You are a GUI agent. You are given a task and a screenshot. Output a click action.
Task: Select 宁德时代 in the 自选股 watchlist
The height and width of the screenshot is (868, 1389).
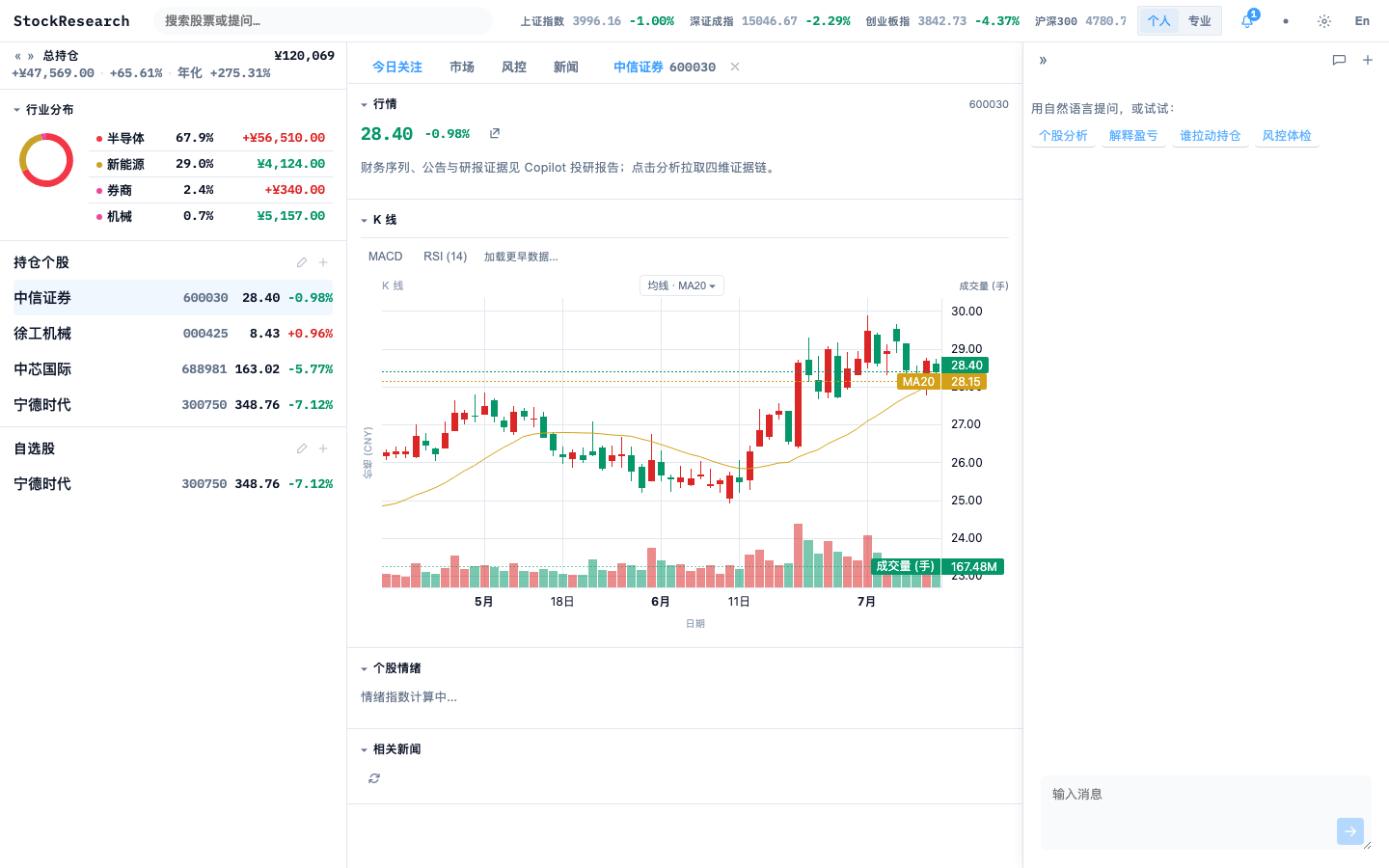coord(174,484)
